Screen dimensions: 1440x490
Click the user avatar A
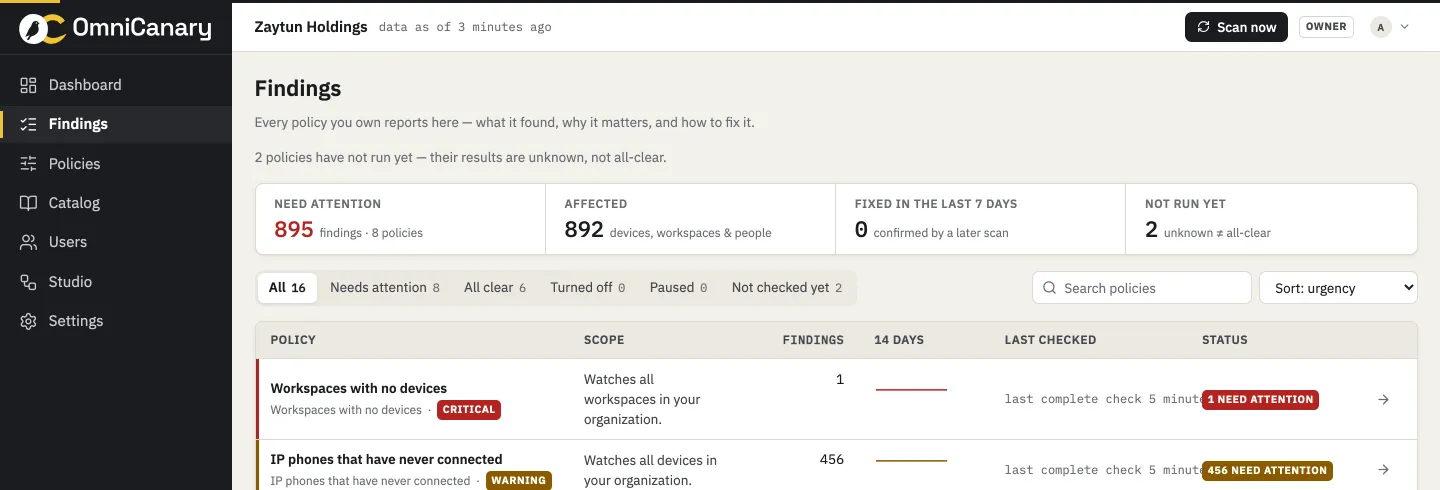[x=1381, y=27]
